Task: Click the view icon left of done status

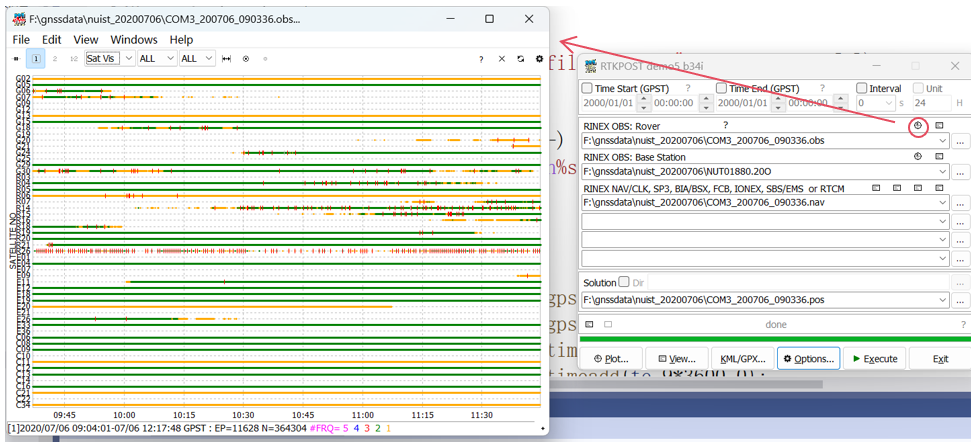Action: point(589,324)
